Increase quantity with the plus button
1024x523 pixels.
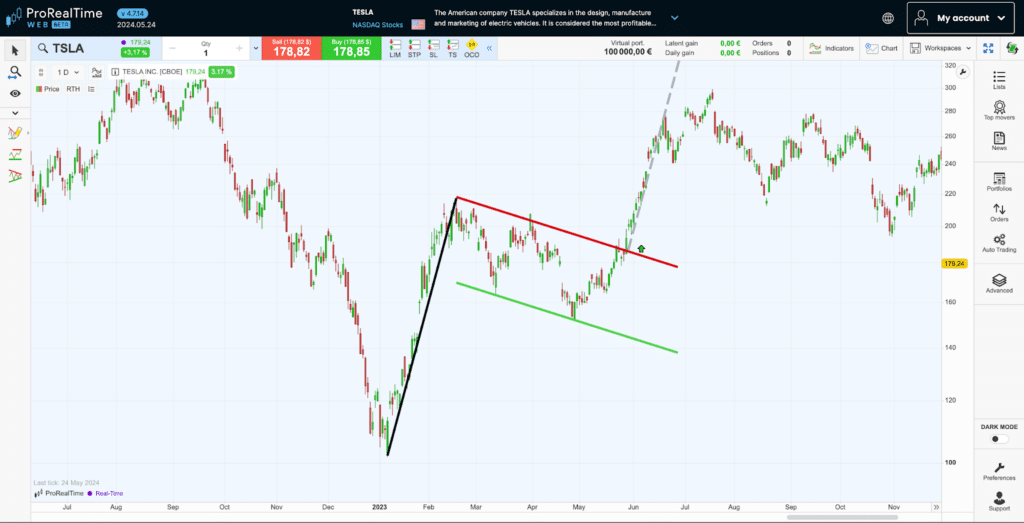click(239, 48)
